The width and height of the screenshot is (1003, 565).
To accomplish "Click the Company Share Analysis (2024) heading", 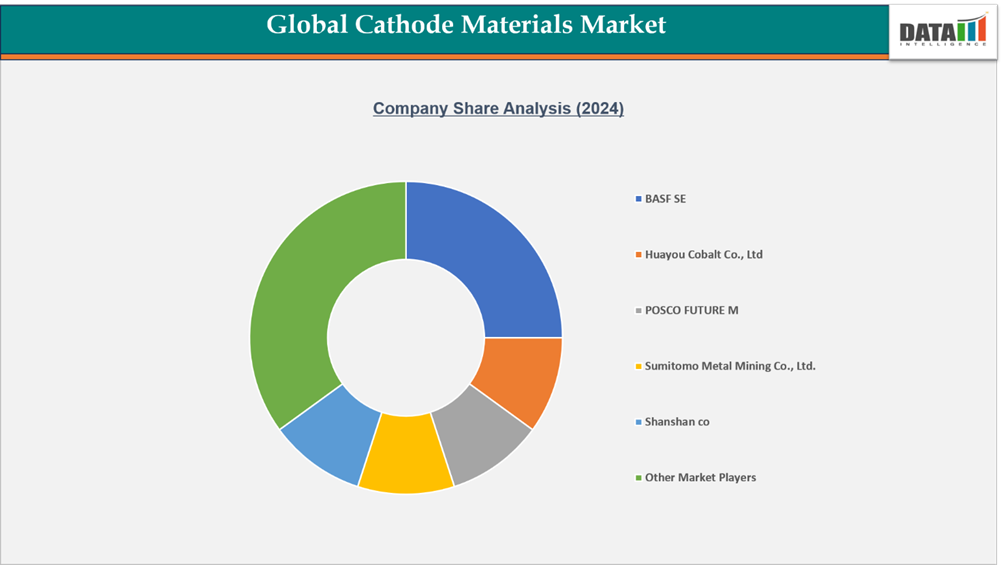I will pos(498,108).
